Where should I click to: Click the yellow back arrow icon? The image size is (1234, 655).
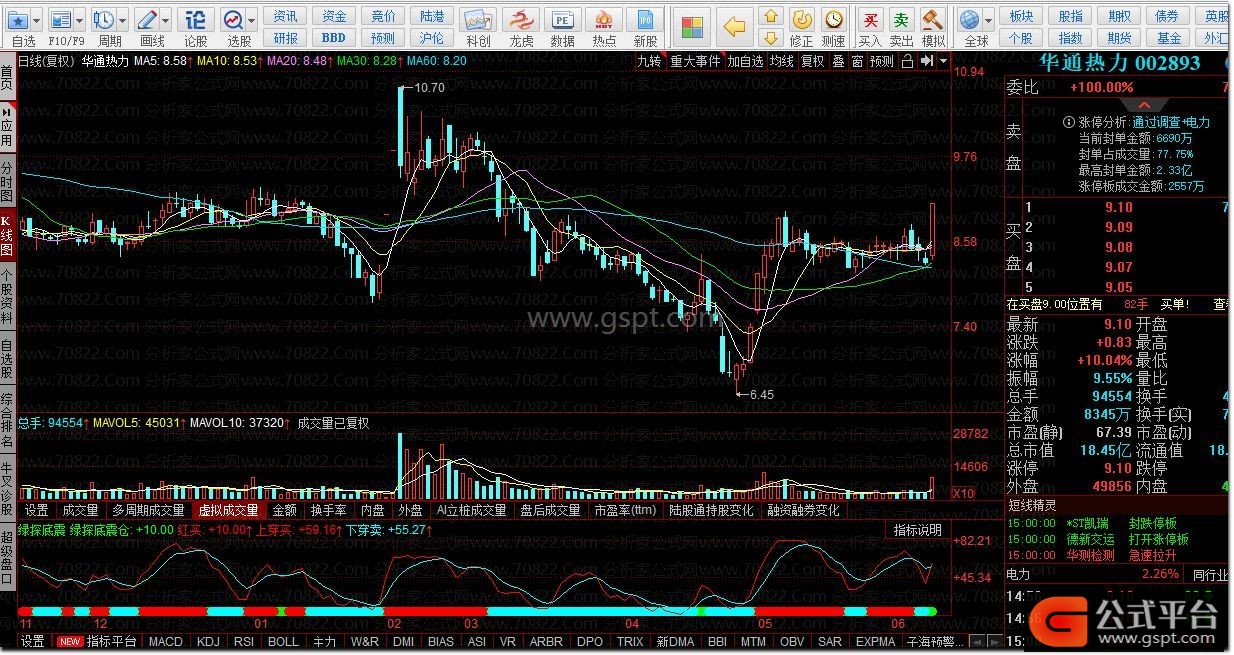point(735,26)
